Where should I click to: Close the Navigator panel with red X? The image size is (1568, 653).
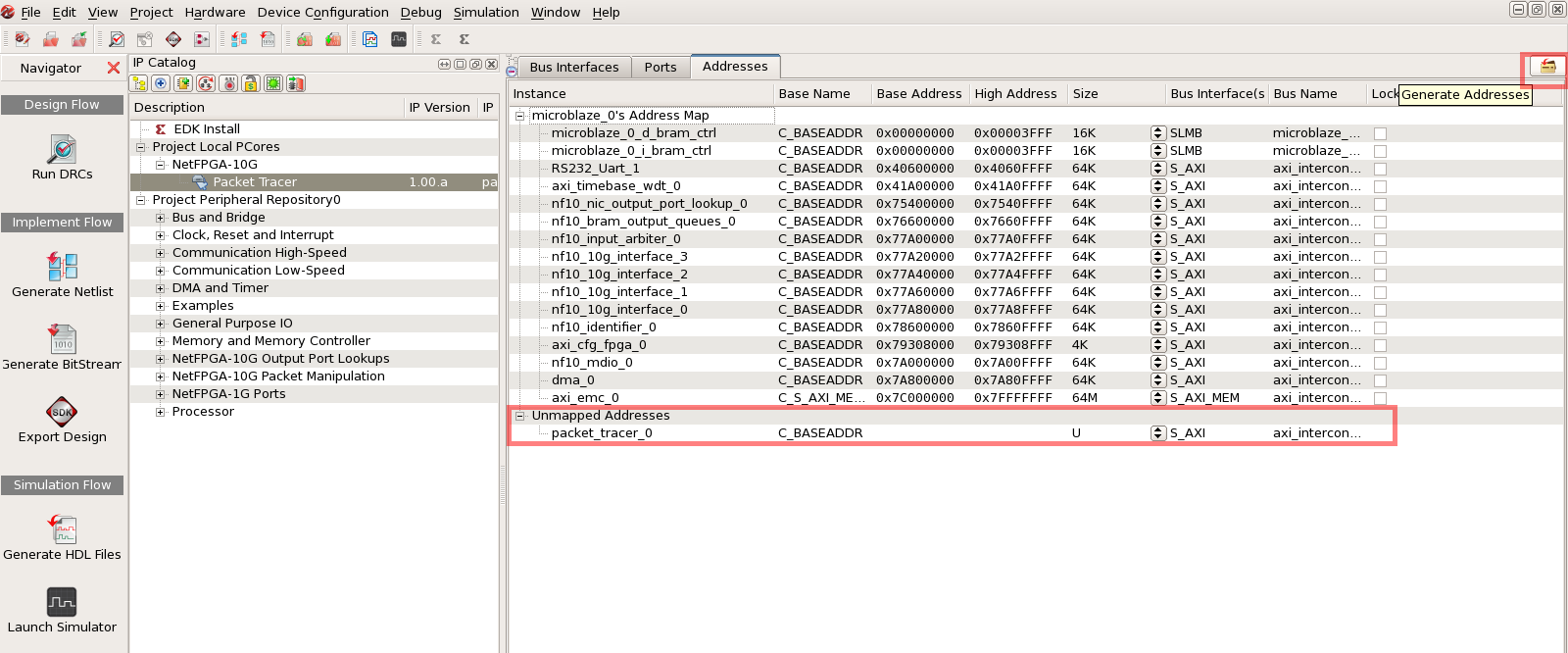click(x=114, y=68)
